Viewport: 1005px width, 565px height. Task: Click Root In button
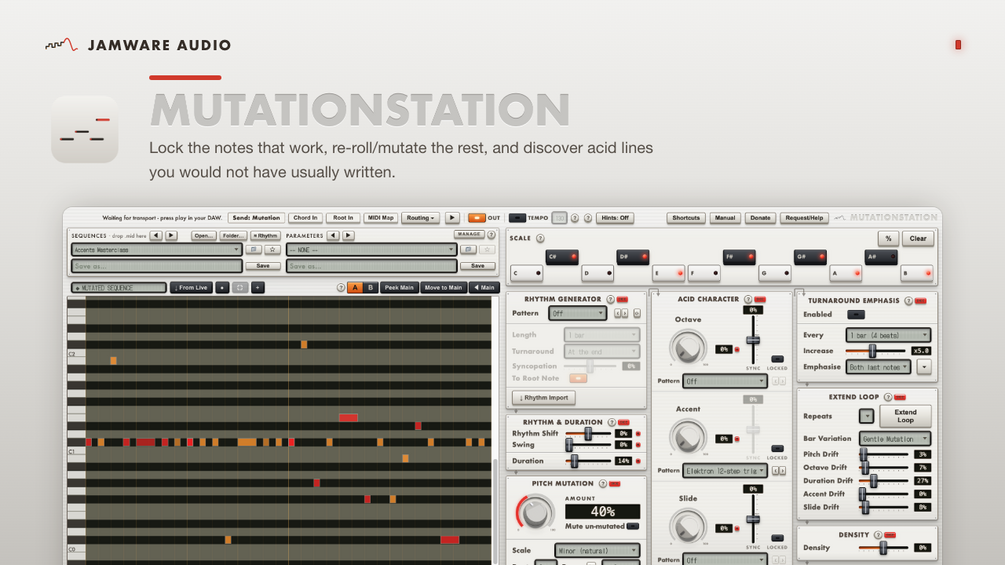click(x=343, y=218)
